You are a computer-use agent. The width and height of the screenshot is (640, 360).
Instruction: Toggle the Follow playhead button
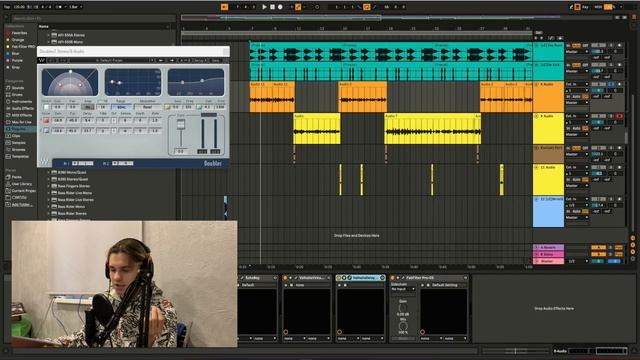coord(224,7)
